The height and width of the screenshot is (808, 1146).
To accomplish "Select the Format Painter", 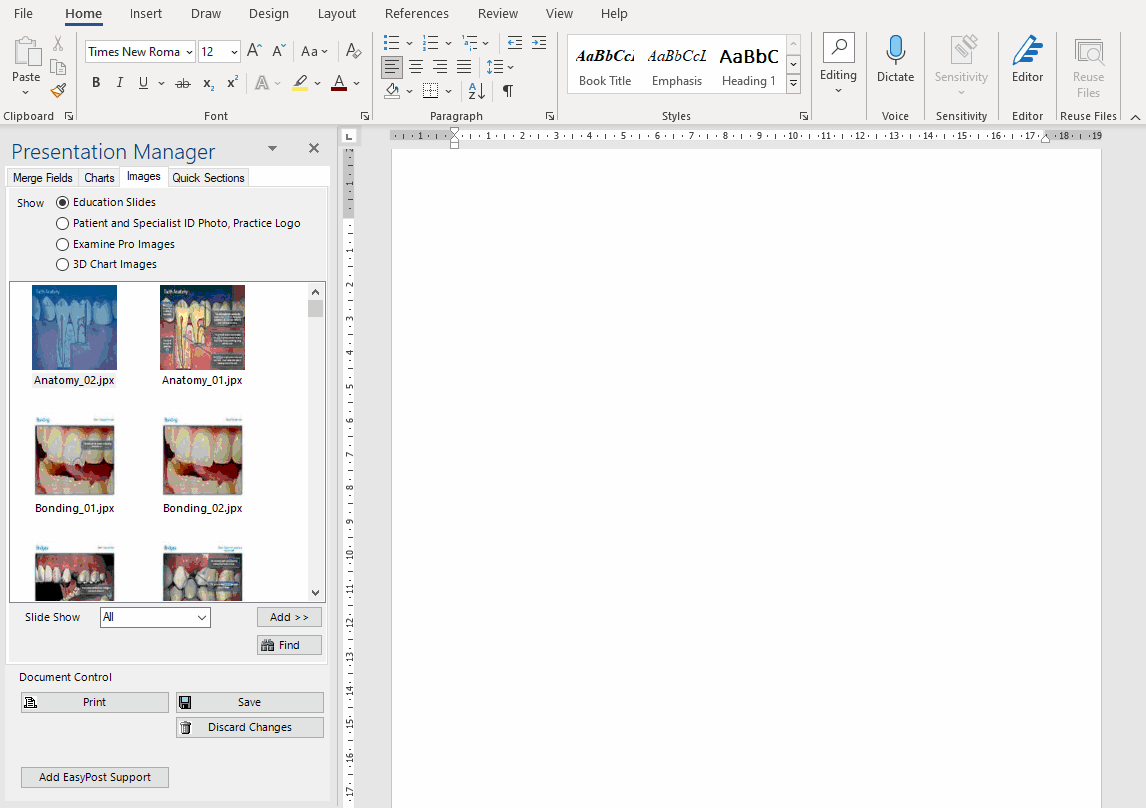I will tap(58, 90).
